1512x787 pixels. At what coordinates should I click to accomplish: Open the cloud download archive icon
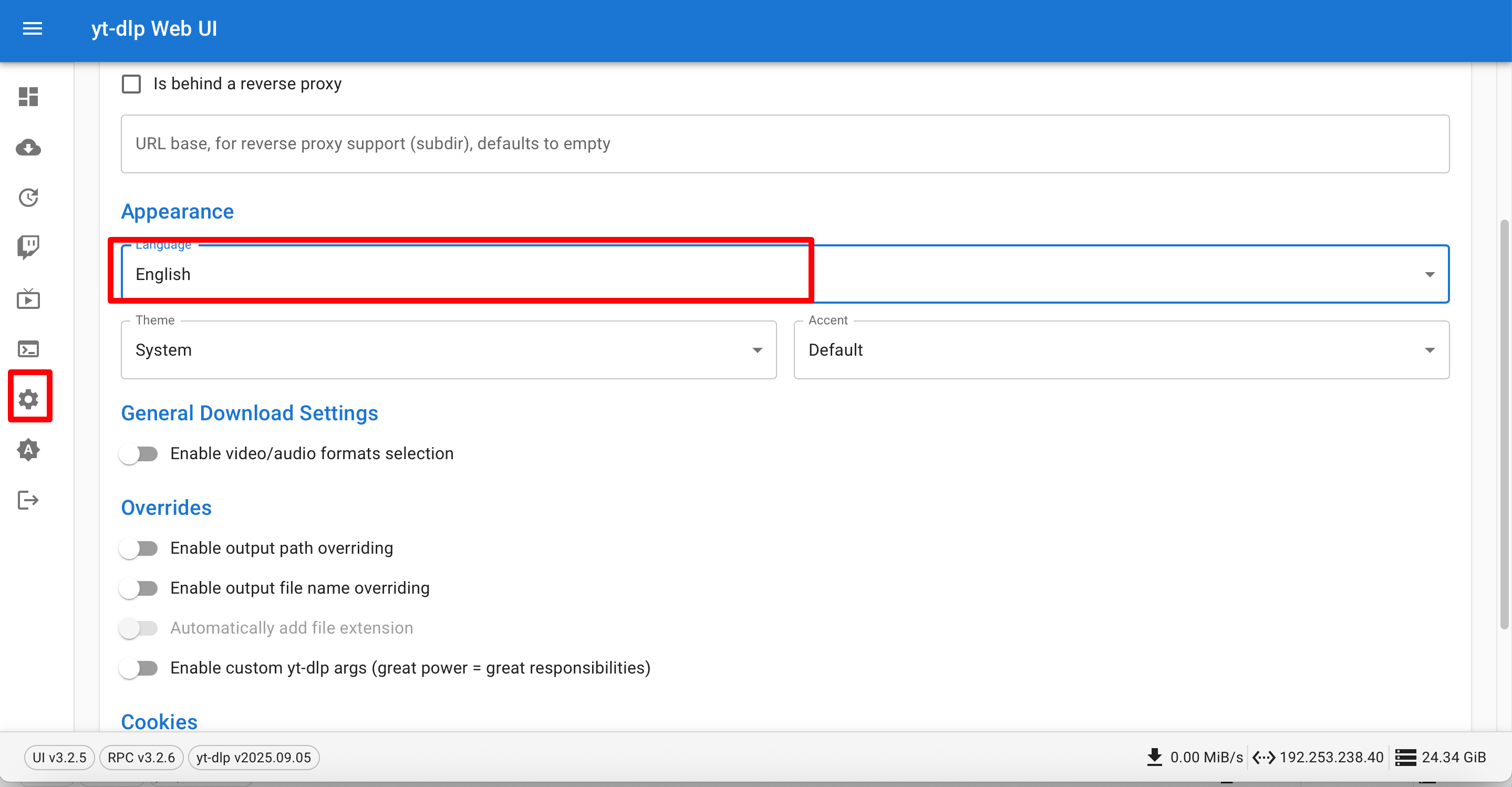(x=28, y=147)
